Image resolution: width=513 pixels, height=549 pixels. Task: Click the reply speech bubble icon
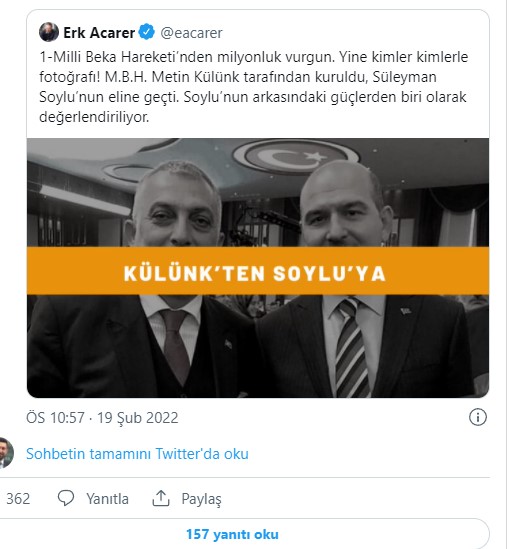coord(66,498)
